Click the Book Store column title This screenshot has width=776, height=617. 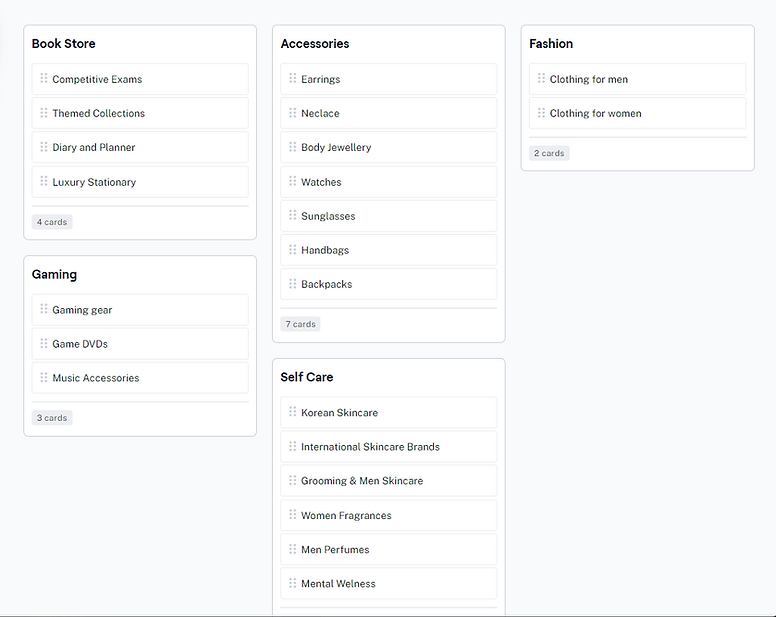[64, 44]
